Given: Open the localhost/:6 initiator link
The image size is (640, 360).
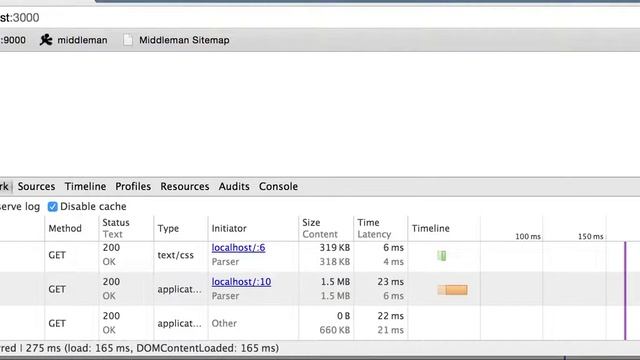Looking at the screenshot, I should click(238, 248).
